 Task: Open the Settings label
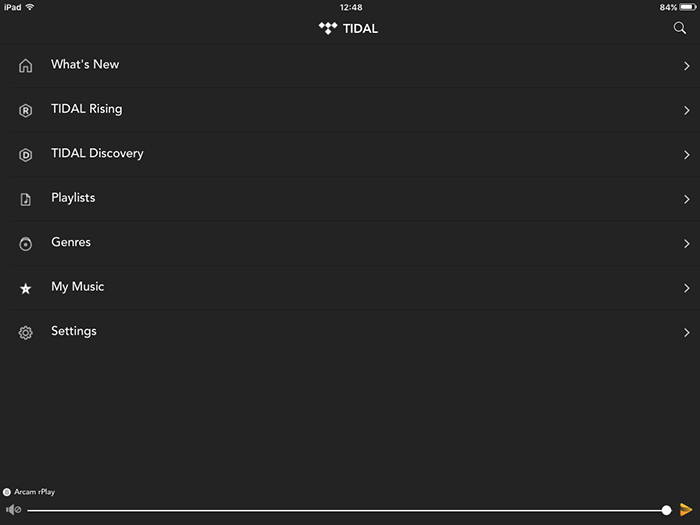click(74, 331)
